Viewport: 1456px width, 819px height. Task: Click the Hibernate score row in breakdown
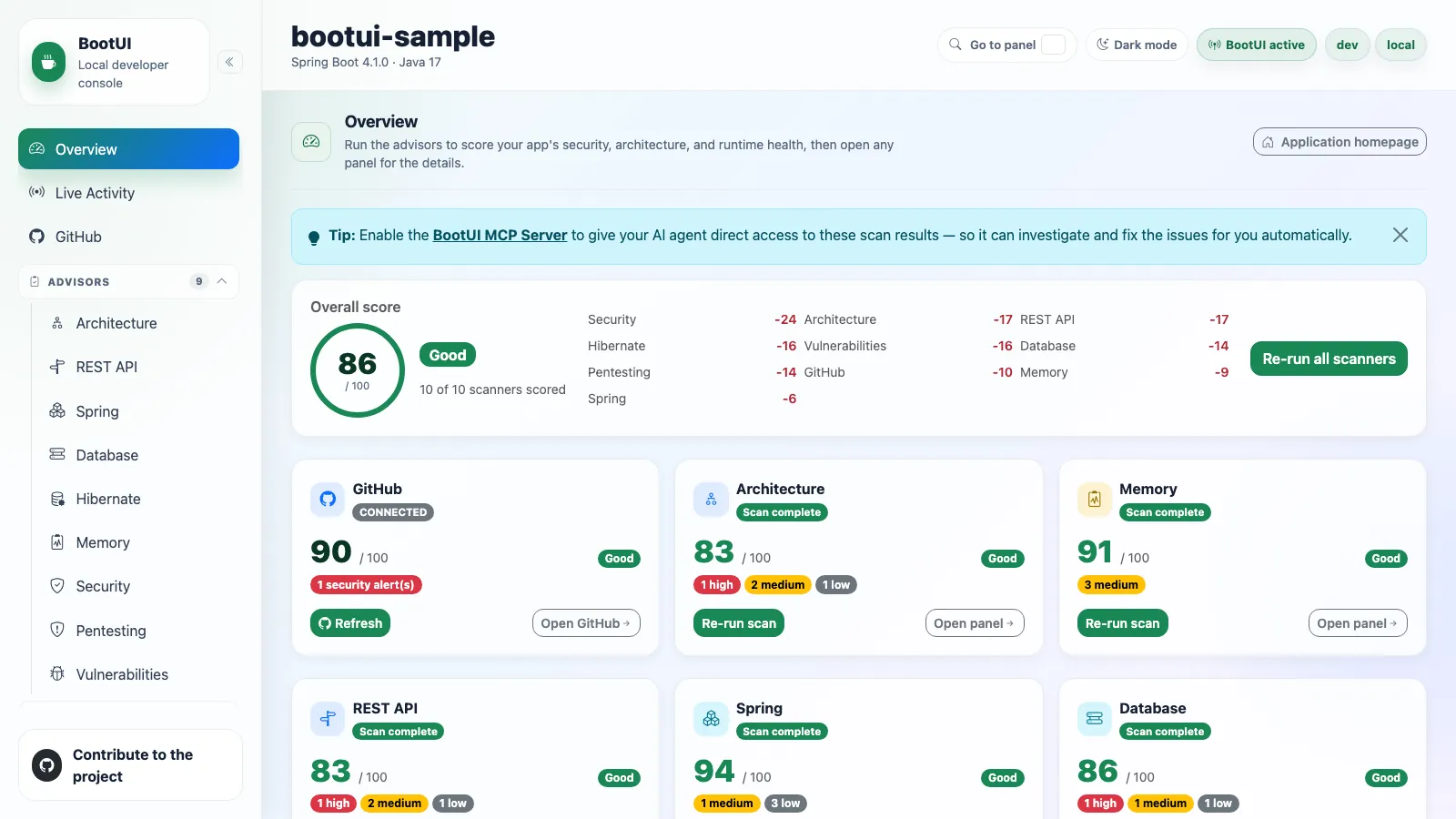(692, 346)
